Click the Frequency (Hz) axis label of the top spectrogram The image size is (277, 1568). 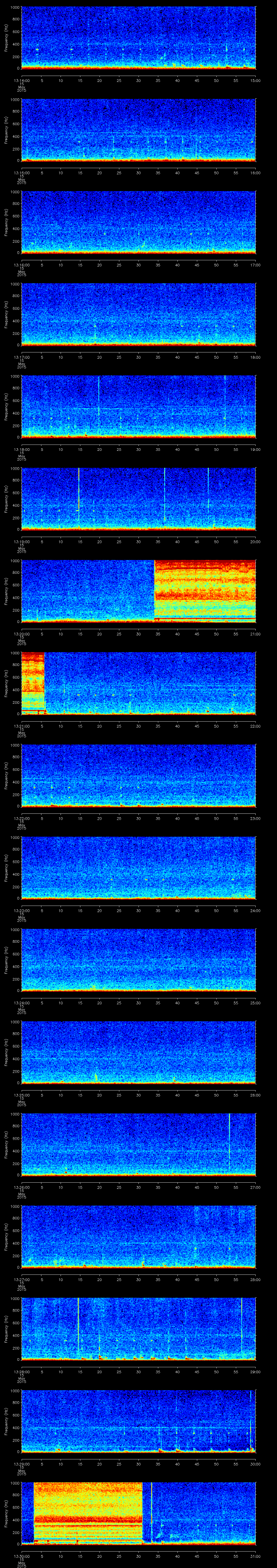(7, 38)
